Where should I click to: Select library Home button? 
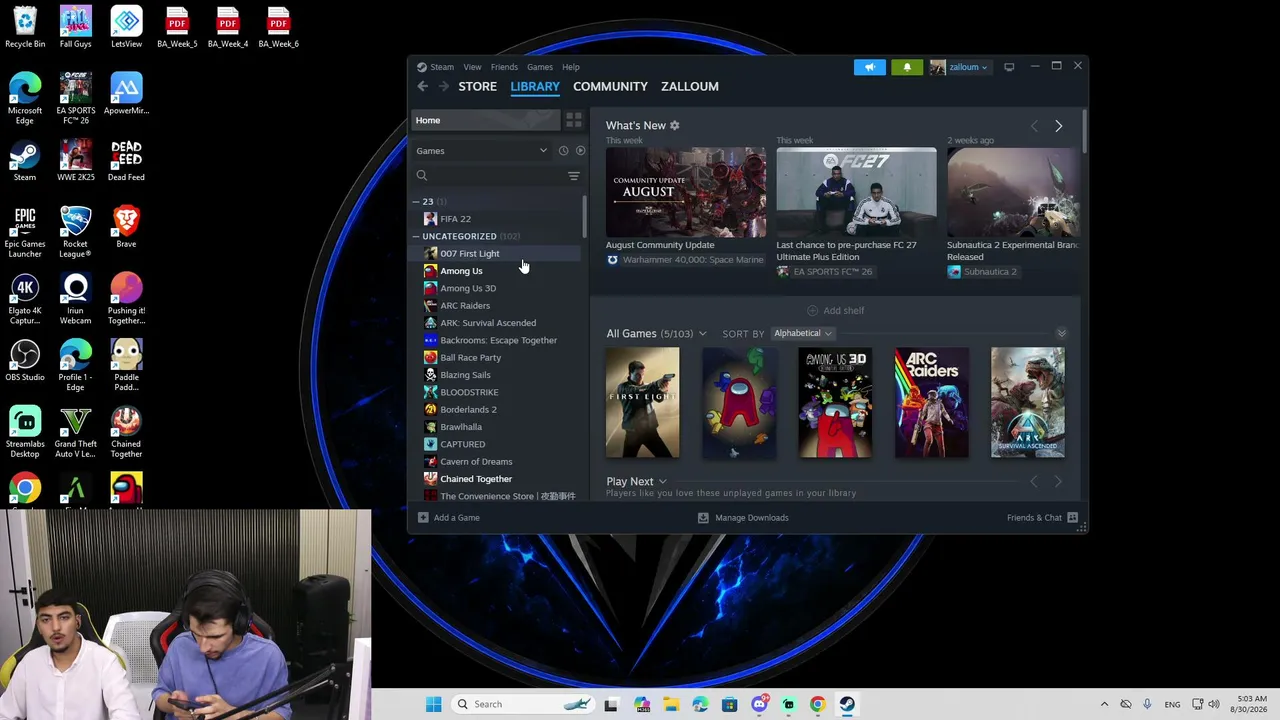[486, 120]
